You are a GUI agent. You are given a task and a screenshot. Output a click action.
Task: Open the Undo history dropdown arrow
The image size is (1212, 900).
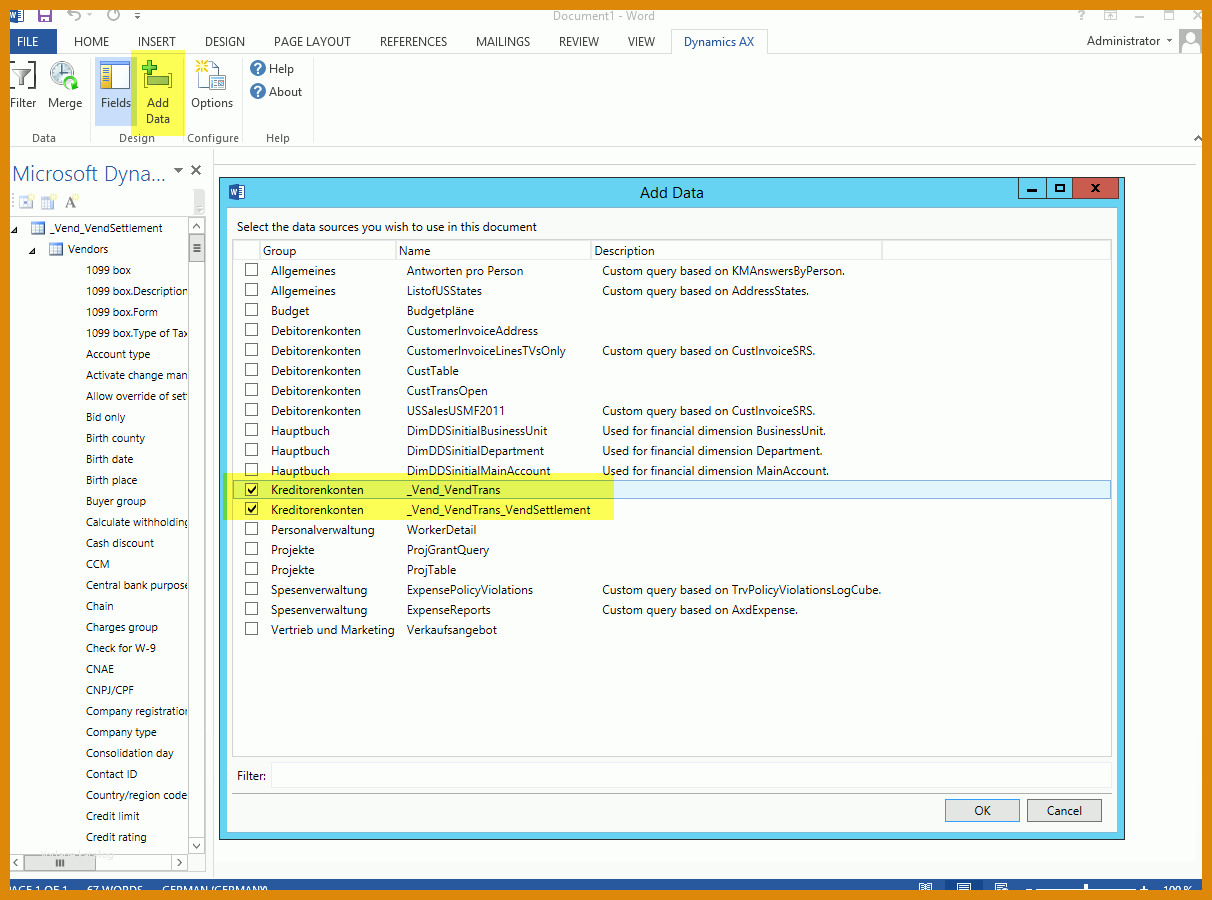point(90,16)
